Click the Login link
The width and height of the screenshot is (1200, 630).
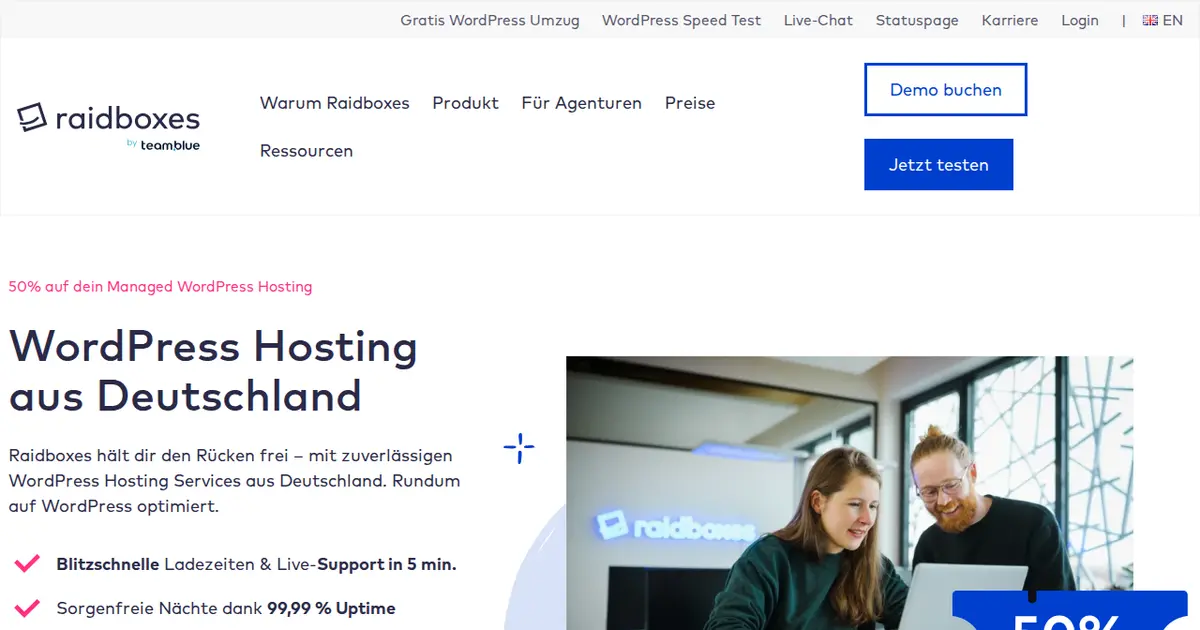click(x=1080, y=20)
